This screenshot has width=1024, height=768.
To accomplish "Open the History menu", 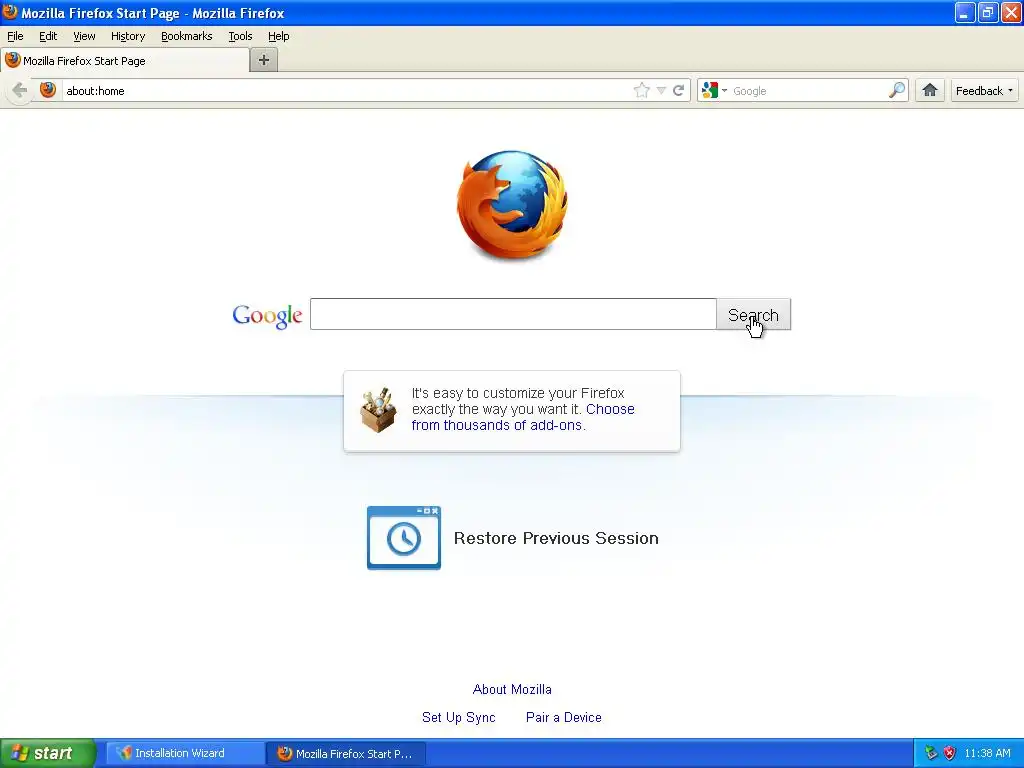I will 128,36.
